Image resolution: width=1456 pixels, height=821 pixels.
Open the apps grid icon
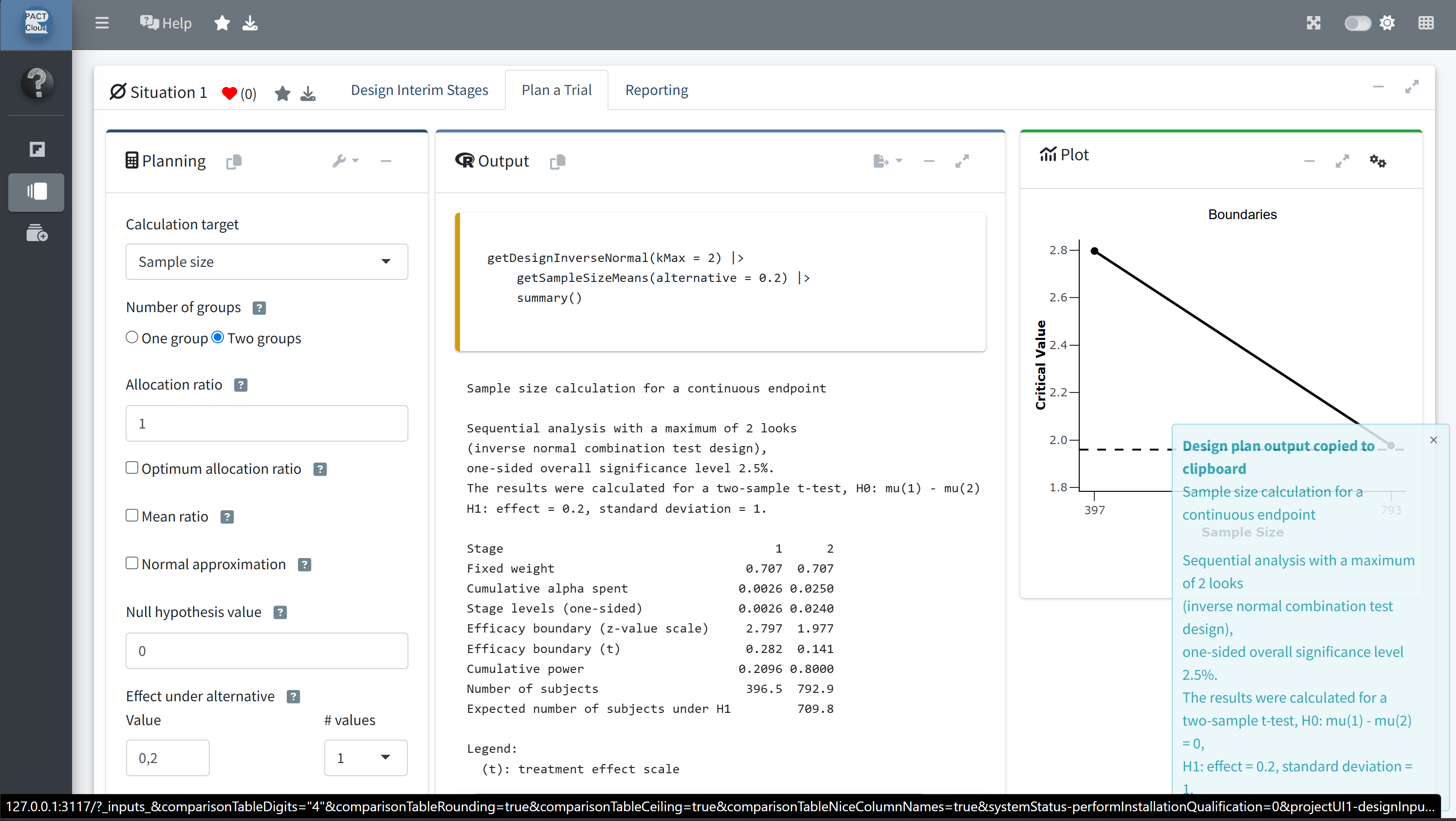[x=1425, y=22]
